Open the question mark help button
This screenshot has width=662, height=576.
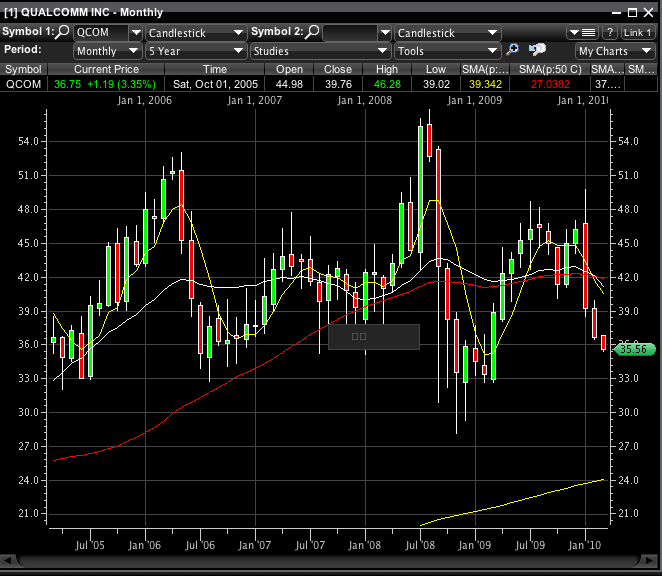coord(609,33)
